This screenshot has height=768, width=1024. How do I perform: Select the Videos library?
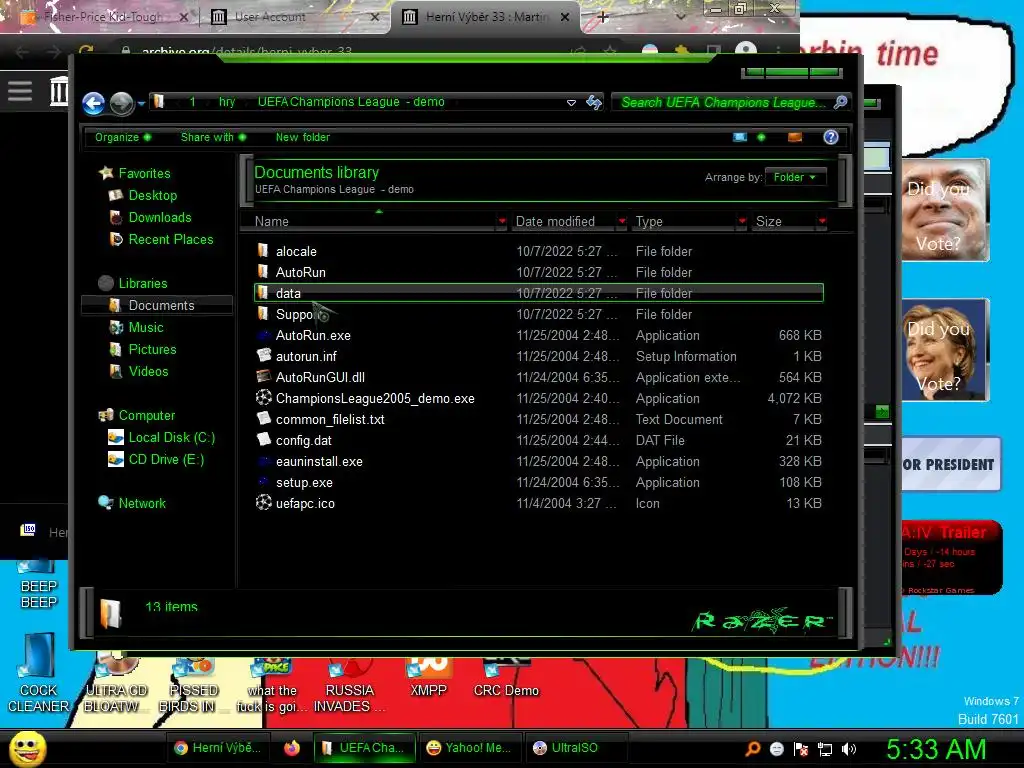click(x=148, y=372)
